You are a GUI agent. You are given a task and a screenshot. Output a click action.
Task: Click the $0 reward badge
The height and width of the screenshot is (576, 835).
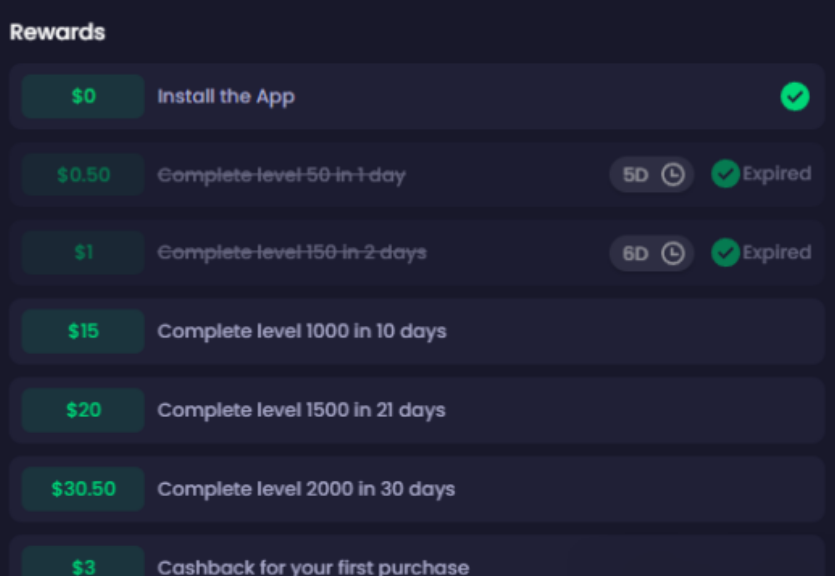coord(83,96)
